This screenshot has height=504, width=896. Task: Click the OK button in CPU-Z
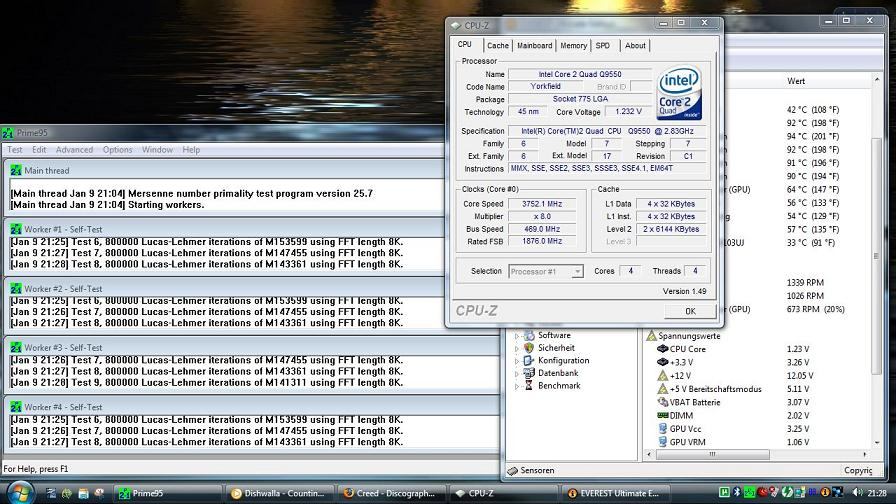point(690,311)
